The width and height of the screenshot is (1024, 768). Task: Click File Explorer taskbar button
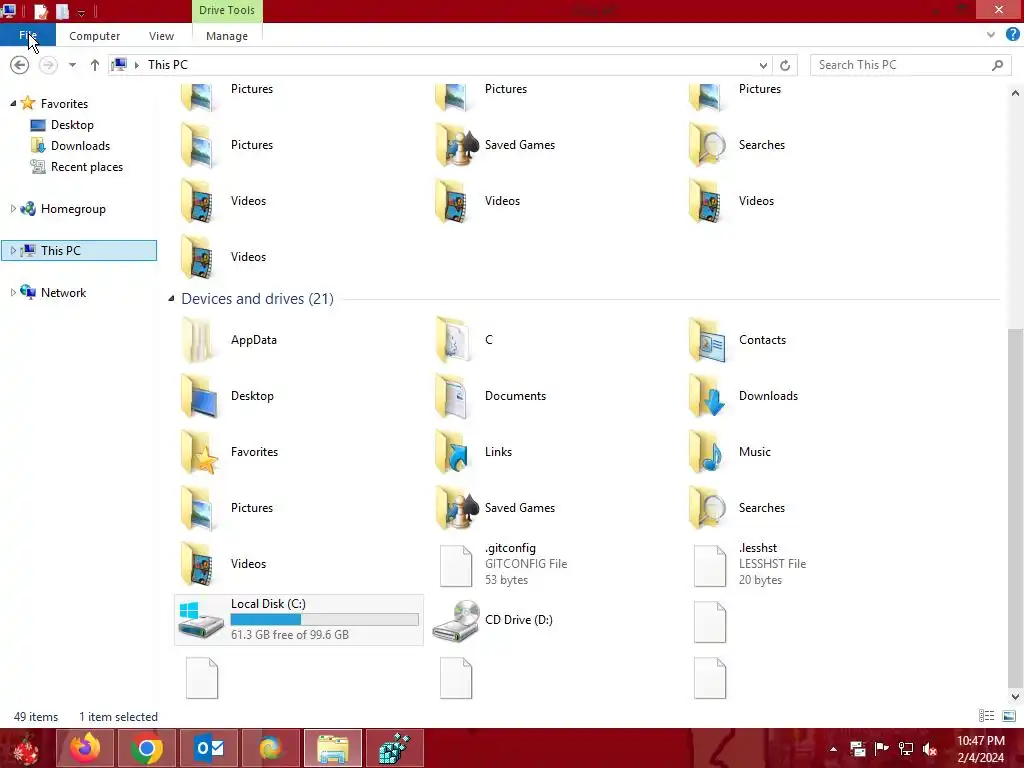coord(332,748)
